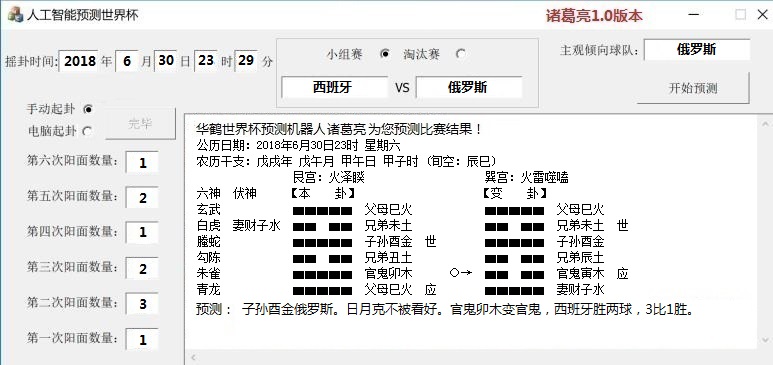Select the 小组赛 radio button
773x365 pixels.
click(386, 54)
